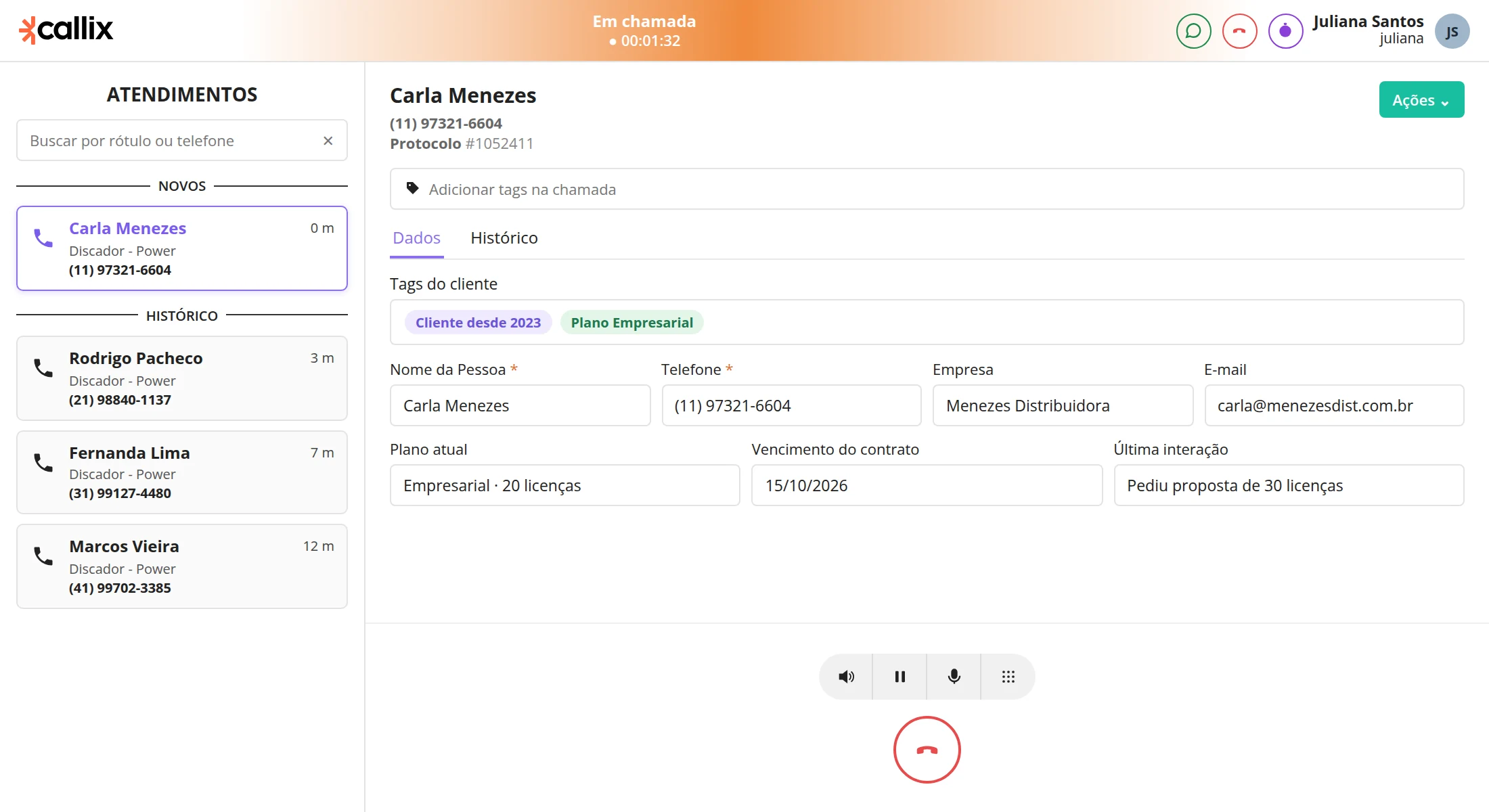Click the callix logo
Viewport: 1489px width, 812px height.
click(66, 30)
